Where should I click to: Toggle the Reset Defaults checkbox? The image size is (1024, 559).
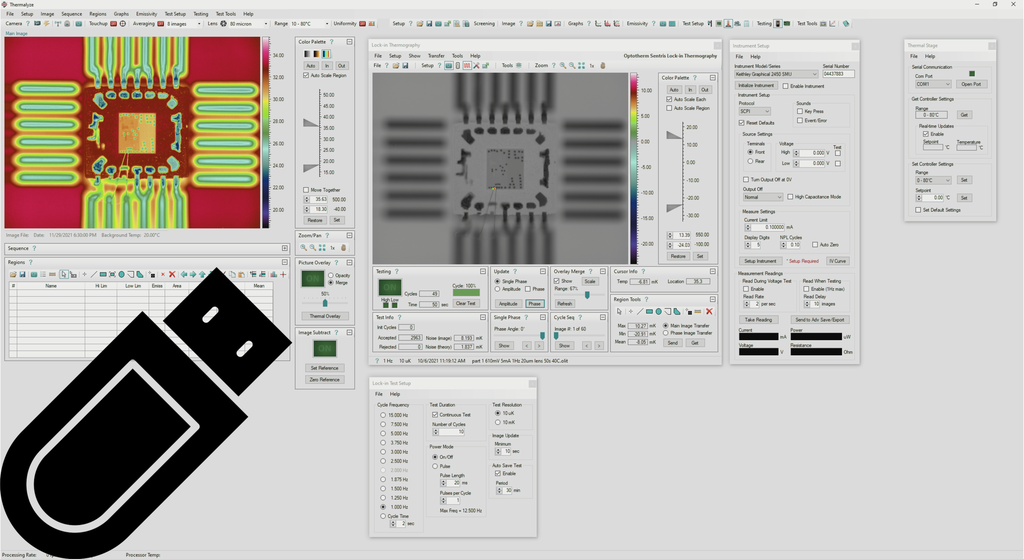tap(741, 122)
